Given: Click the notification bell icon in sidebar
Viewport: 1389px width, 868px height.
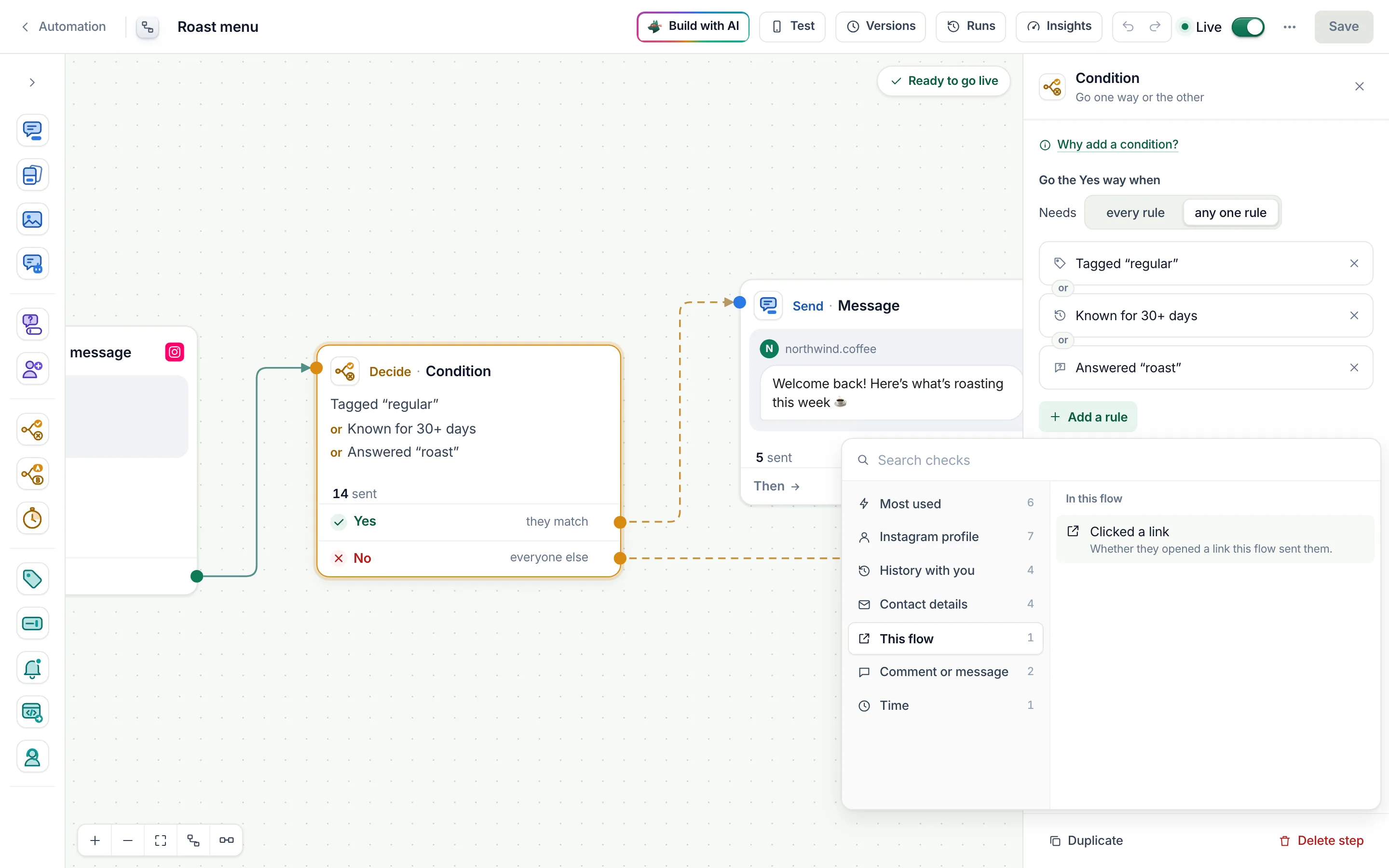Looking at the screenshot, I should (x=32, y=668).
